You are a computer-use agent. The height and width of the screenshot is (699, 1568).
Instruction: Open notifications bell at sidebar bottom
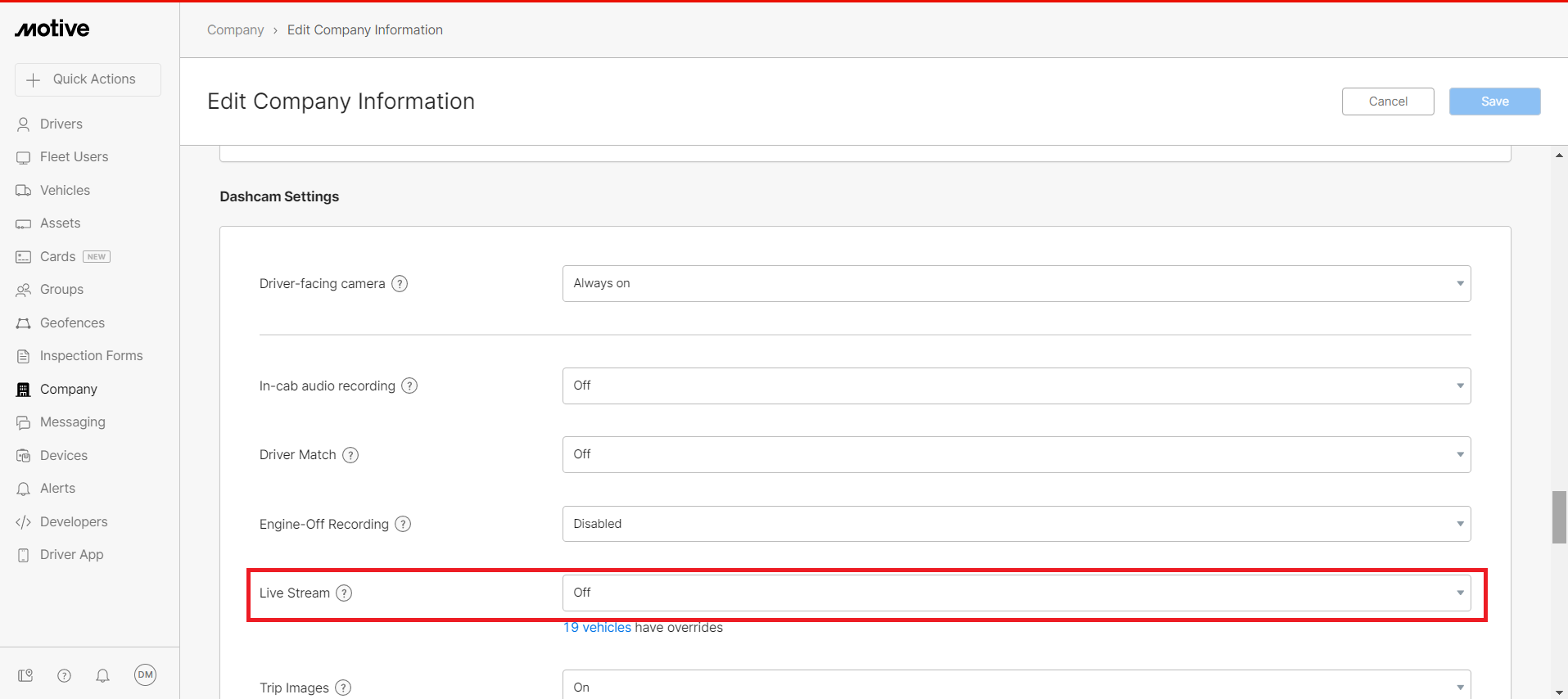(102, 675)
